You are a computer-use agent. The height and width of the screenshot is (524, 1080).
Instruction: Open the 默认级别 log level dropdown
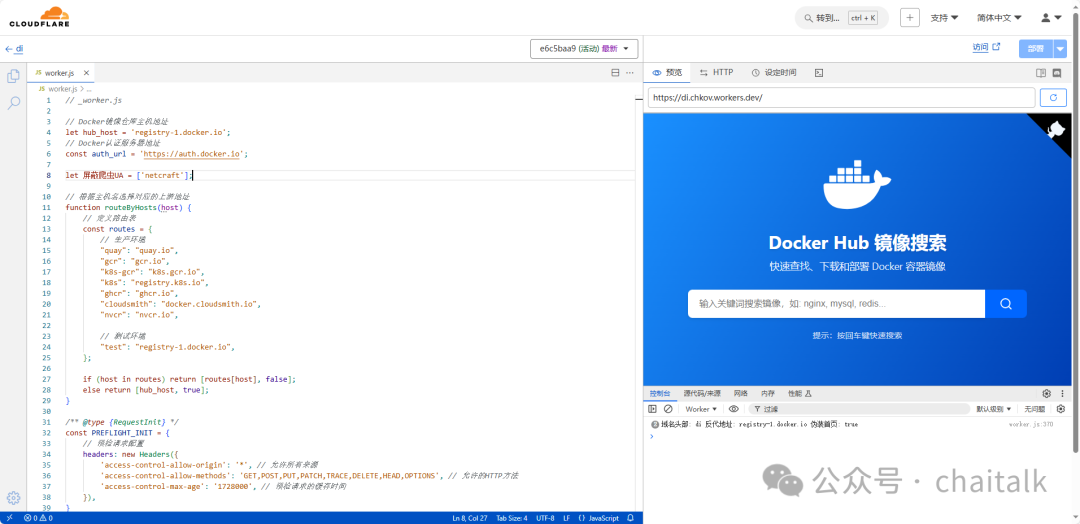993,409
